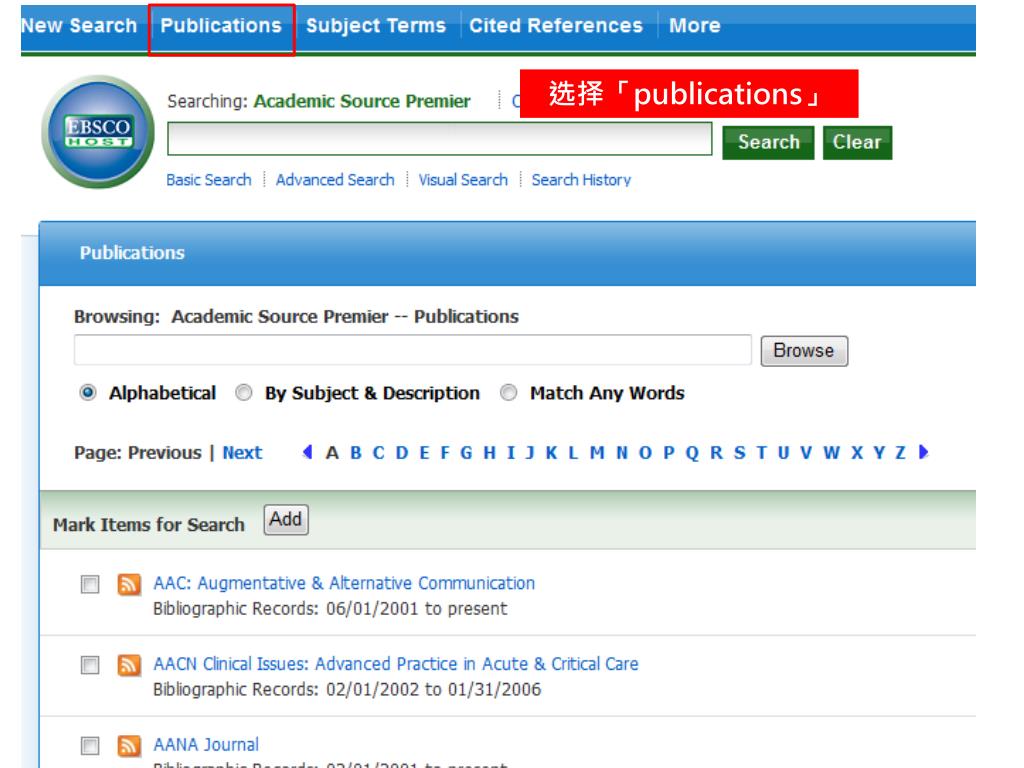Jump to publications starting with L
Screen dimensions: 1024x768
click(x=573, y=453)
